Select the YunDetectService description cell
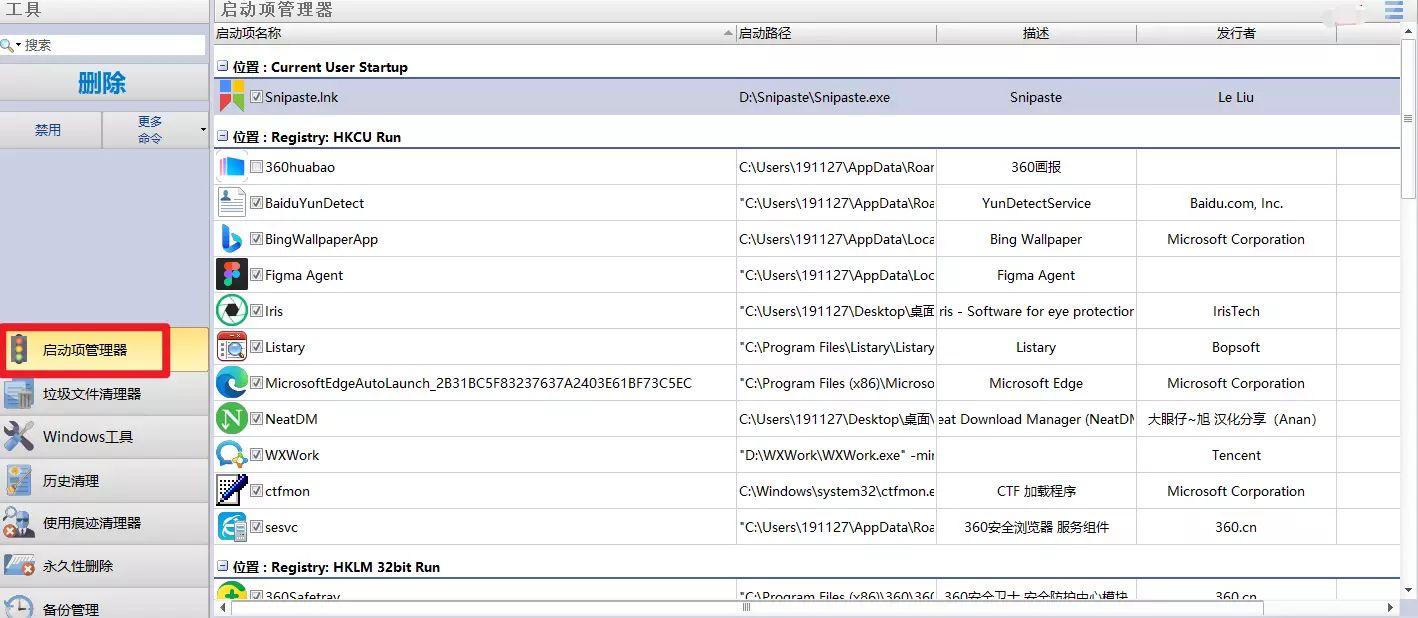This screenshot has height=618, width=1418. click(1036, 203)
